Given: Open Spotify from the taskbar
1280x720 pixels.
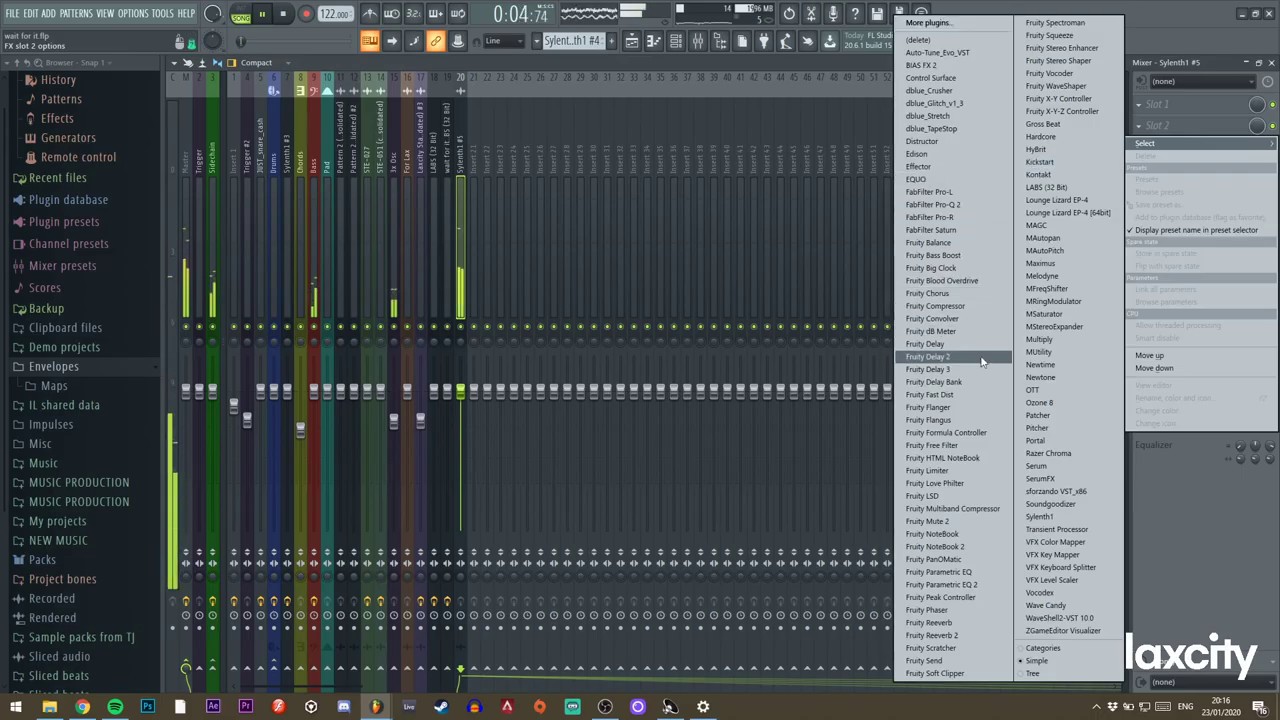Looking at the screenshot, I should 115,707.
